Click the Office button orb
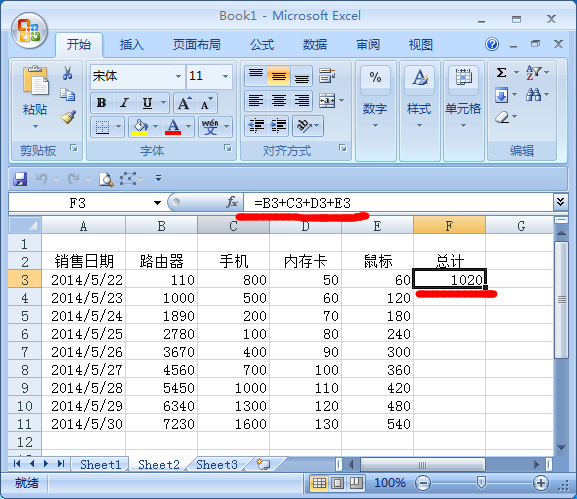577x499 pixels. (29, 31)
